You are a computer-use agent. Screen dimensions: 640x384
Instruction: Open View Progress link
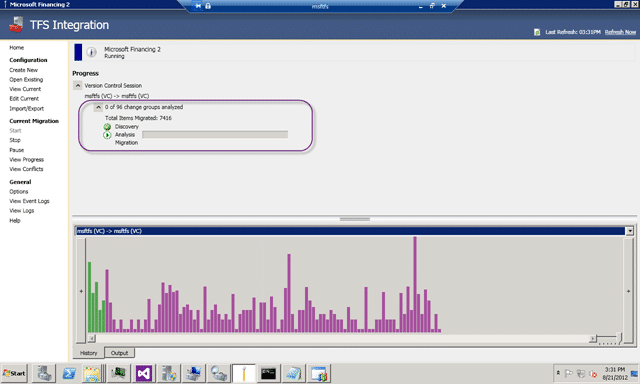27,160
